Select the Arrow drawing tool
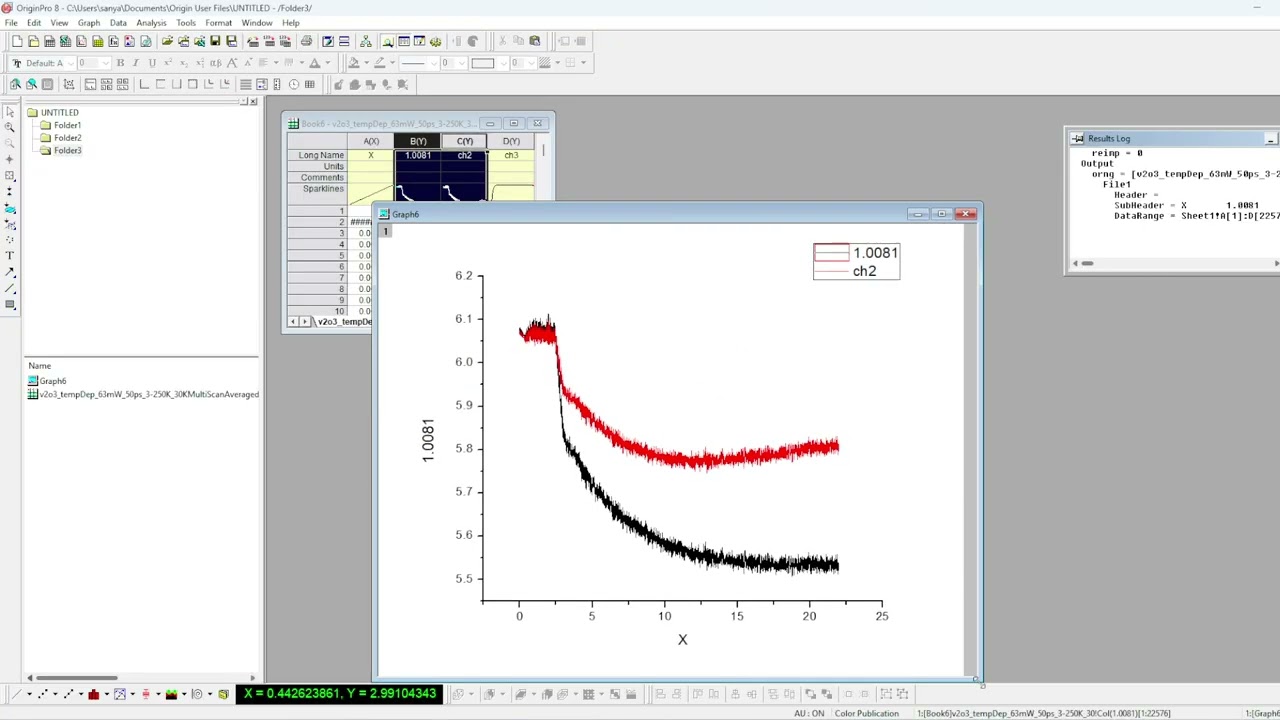The width and height of the screenshot is (1280, 720). 10,272
